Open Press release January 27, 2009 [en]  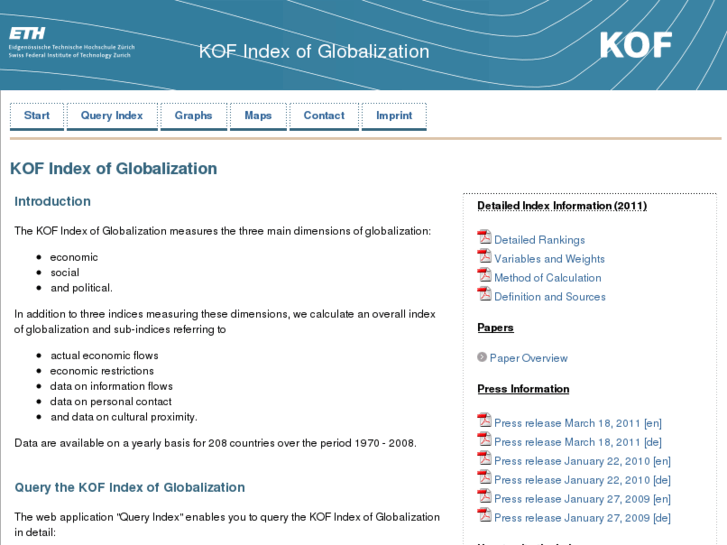[x=582, y=500]
